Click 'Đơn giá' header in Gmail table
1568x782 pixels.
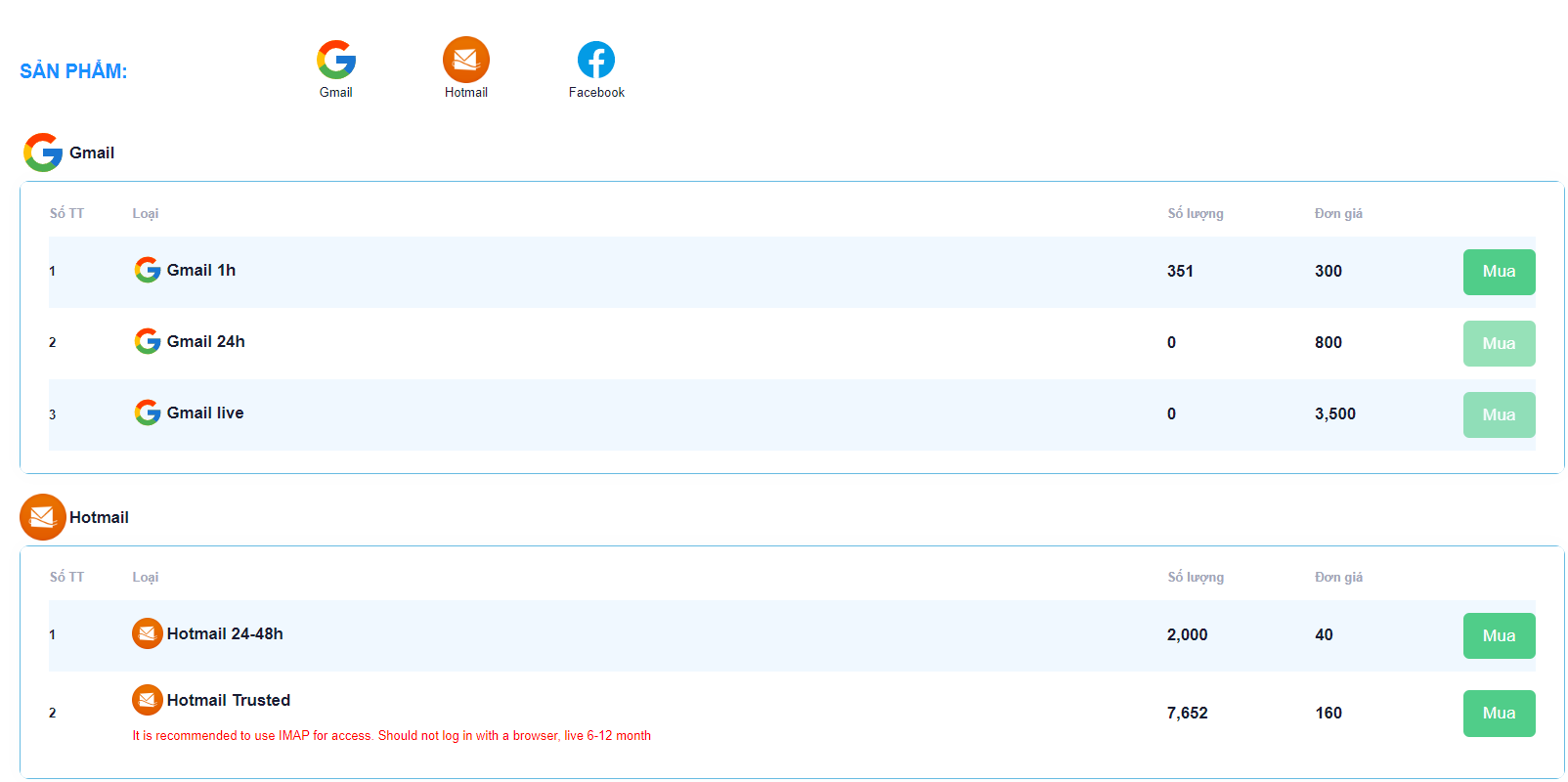click(1338, 213)
